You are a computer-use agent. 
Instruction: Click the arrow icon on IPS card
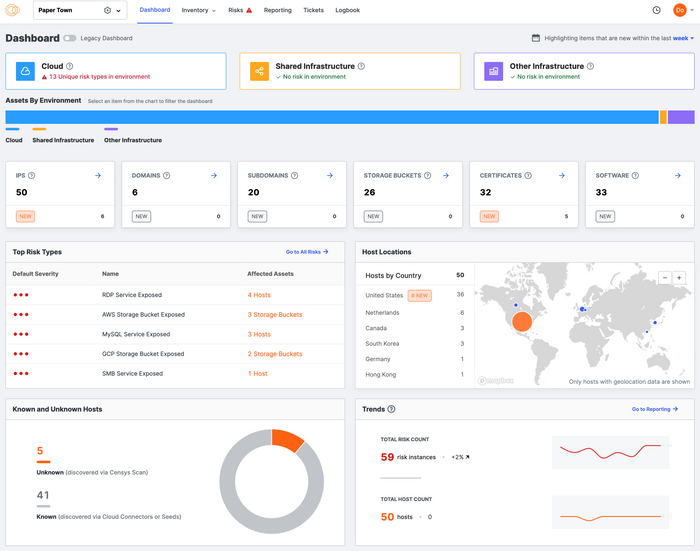click(x=98, y=176)
